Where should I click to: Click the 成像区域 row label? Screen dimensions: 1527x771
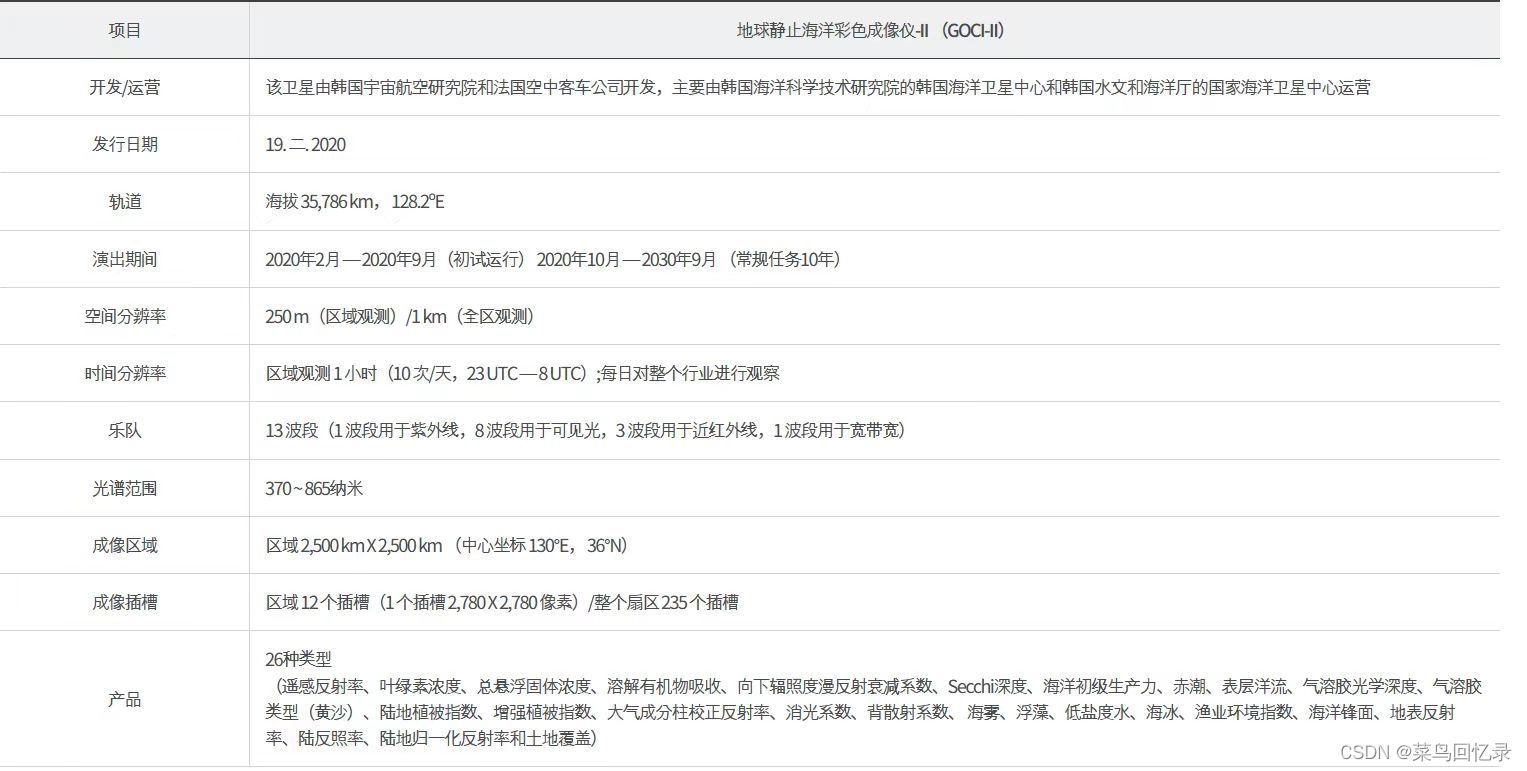pyautogui.click(x=125, y=545)
